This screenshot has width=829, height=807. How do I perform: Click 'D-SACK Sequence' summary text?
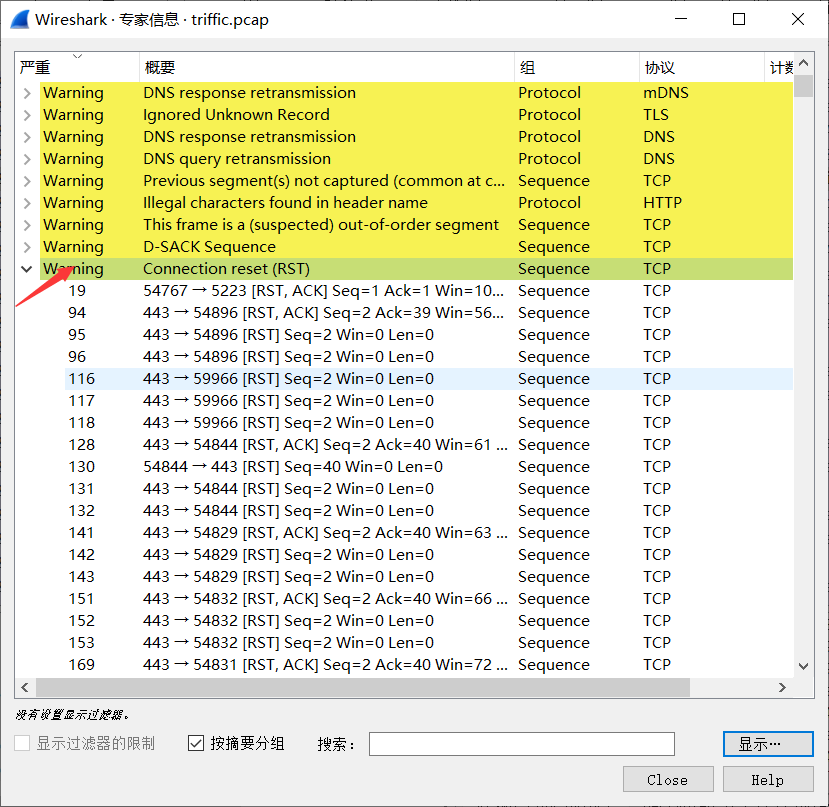(209, 247)
